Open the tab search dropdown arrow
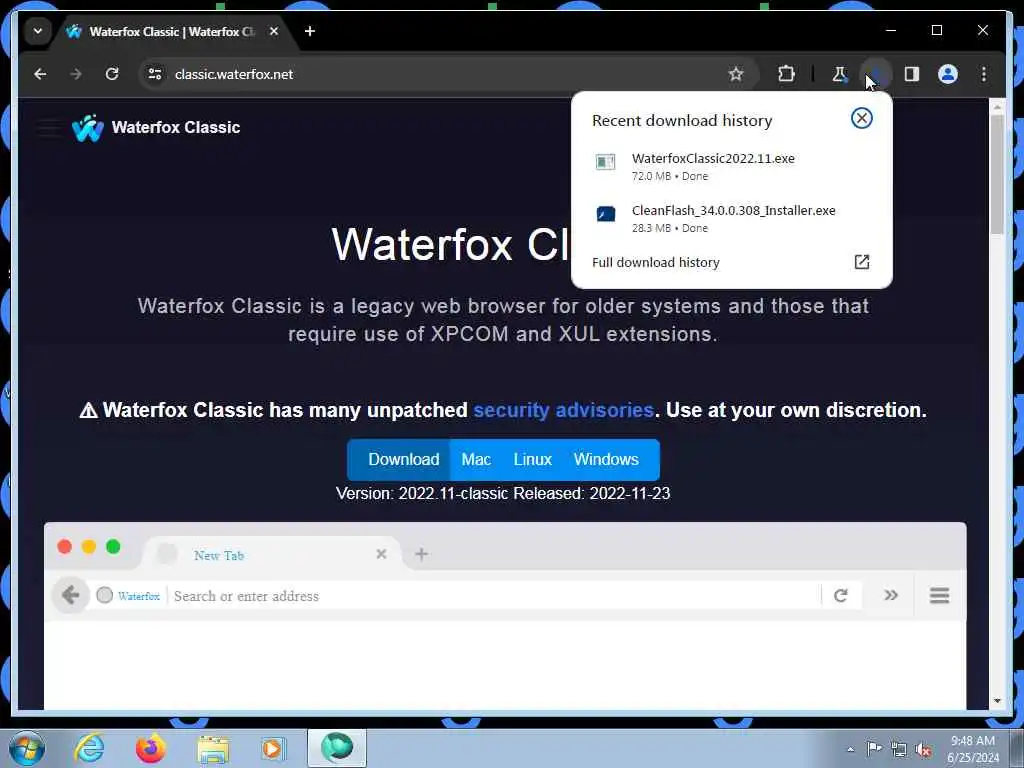 [x=38, y=31]
